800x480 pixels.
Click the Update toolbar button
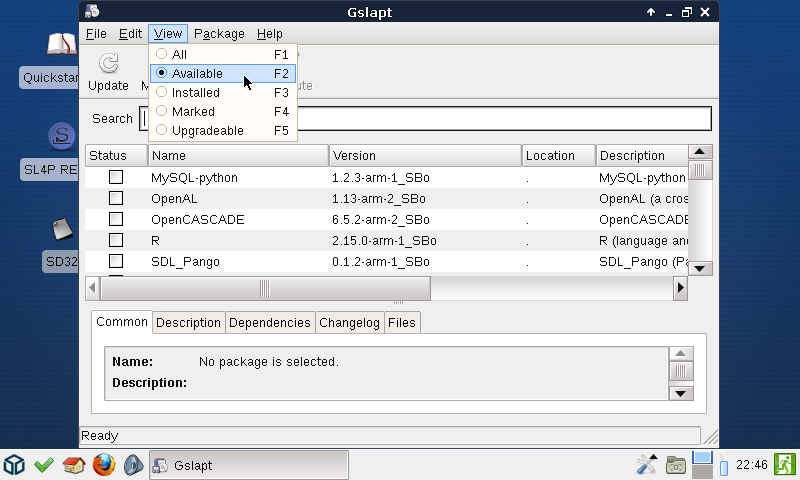[x=108, y=72]
